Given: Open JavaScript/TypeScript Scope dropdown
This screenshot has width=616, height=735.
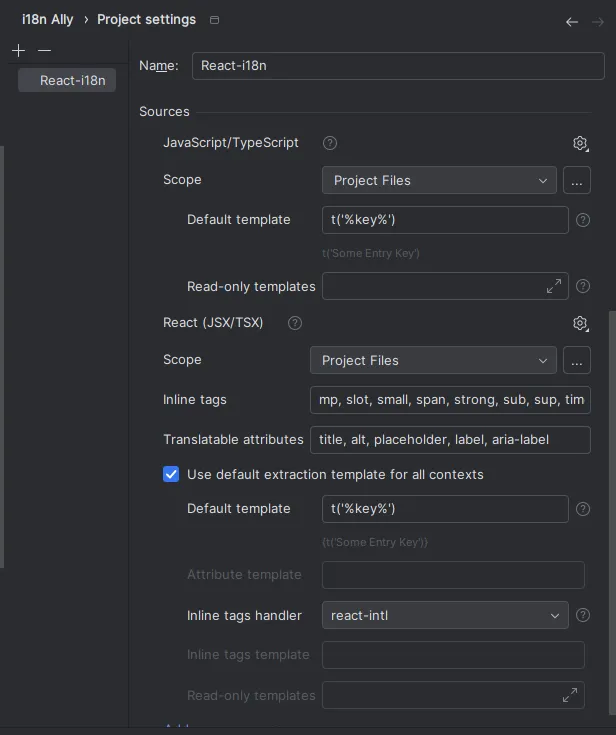Looking at the screenshot, I should point(439,181).
